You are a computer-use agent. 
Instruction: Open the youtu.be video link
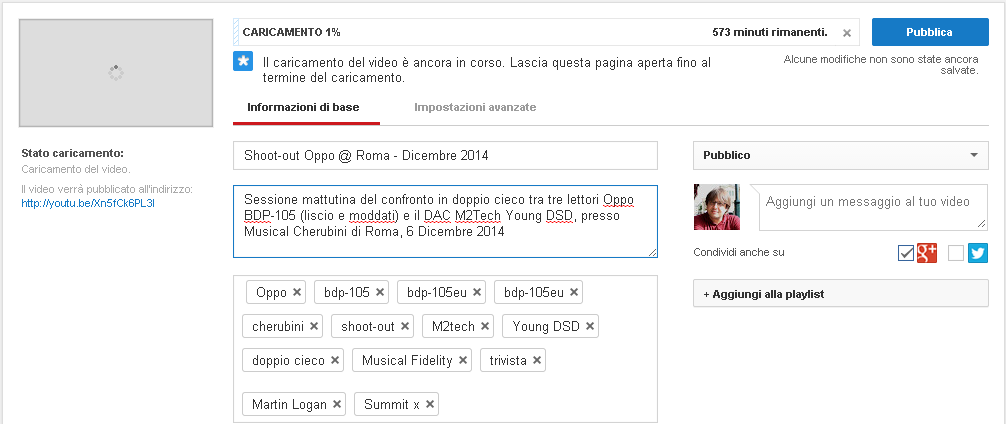(88, 203)
